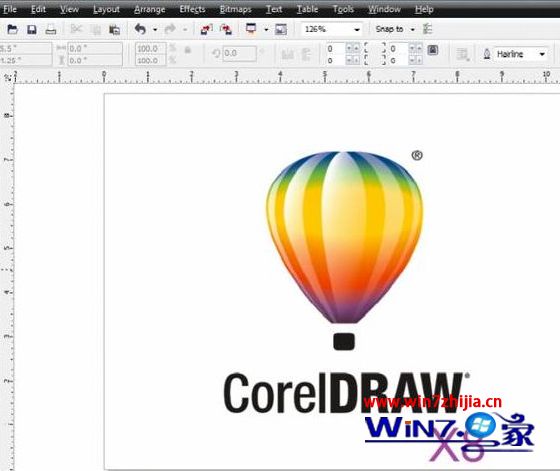Expand the Redo history dropdown arrow
Viewport: 560px width, 471px height.
pos(185,29)
